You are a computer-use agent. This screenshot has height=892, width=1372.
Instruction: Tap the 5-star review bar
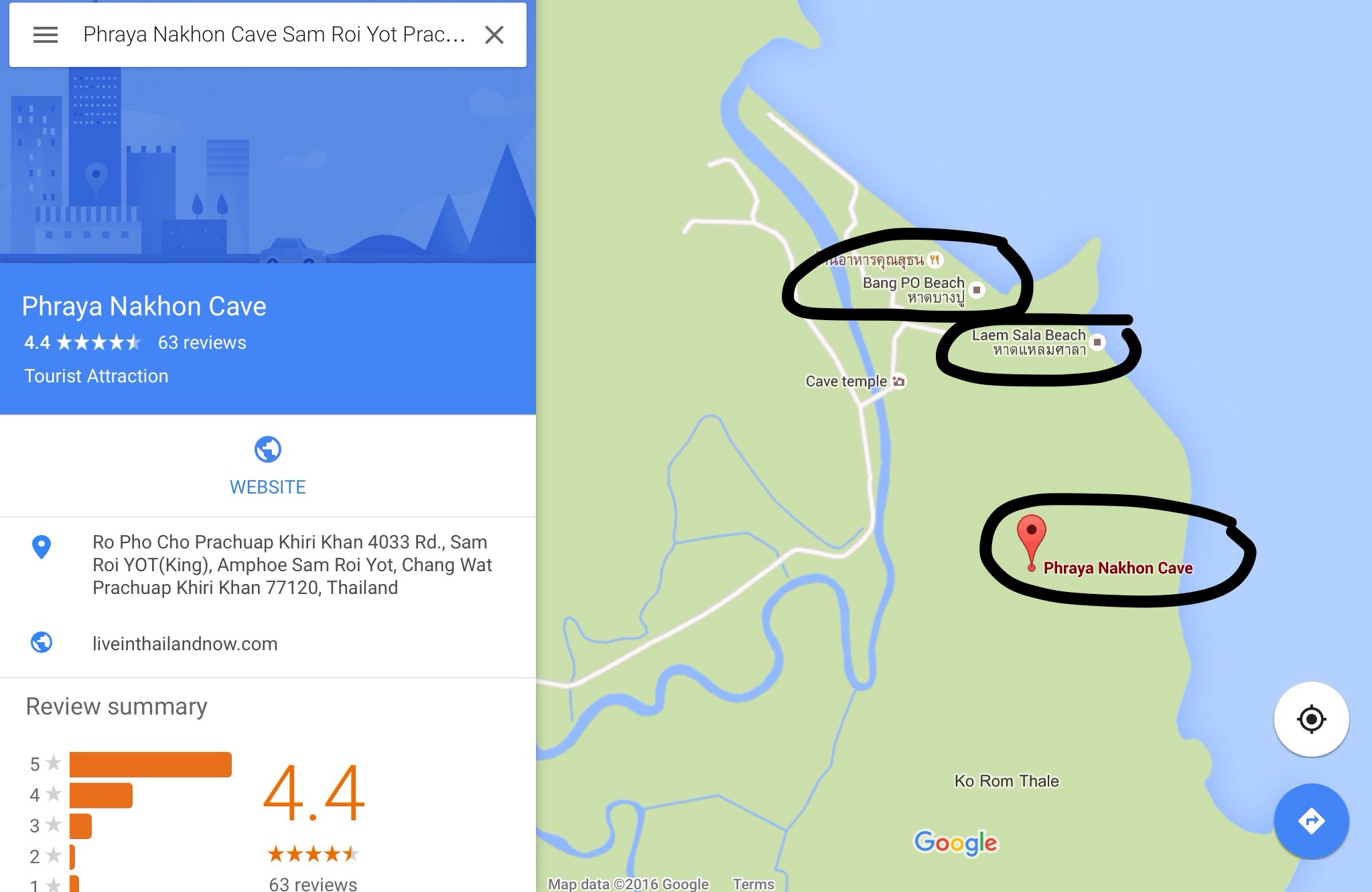(x=151, y=764)
